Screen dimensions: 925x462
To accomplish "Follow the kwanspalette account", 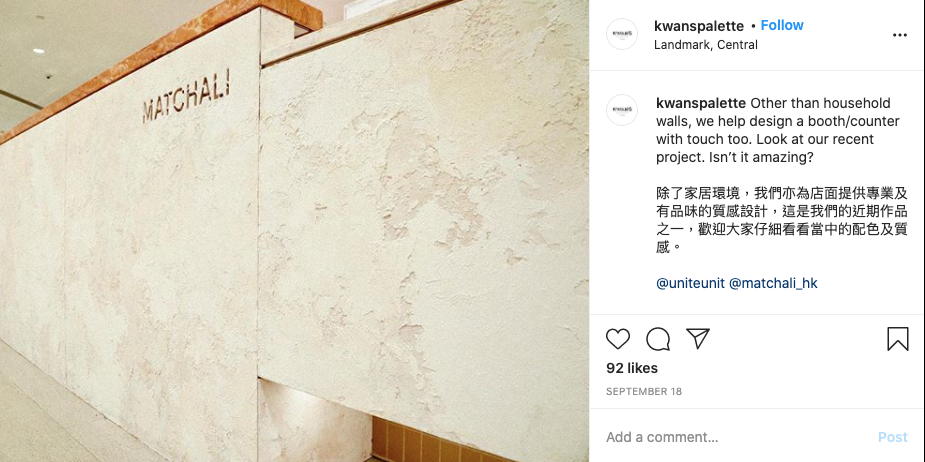I will coord(782,25).
